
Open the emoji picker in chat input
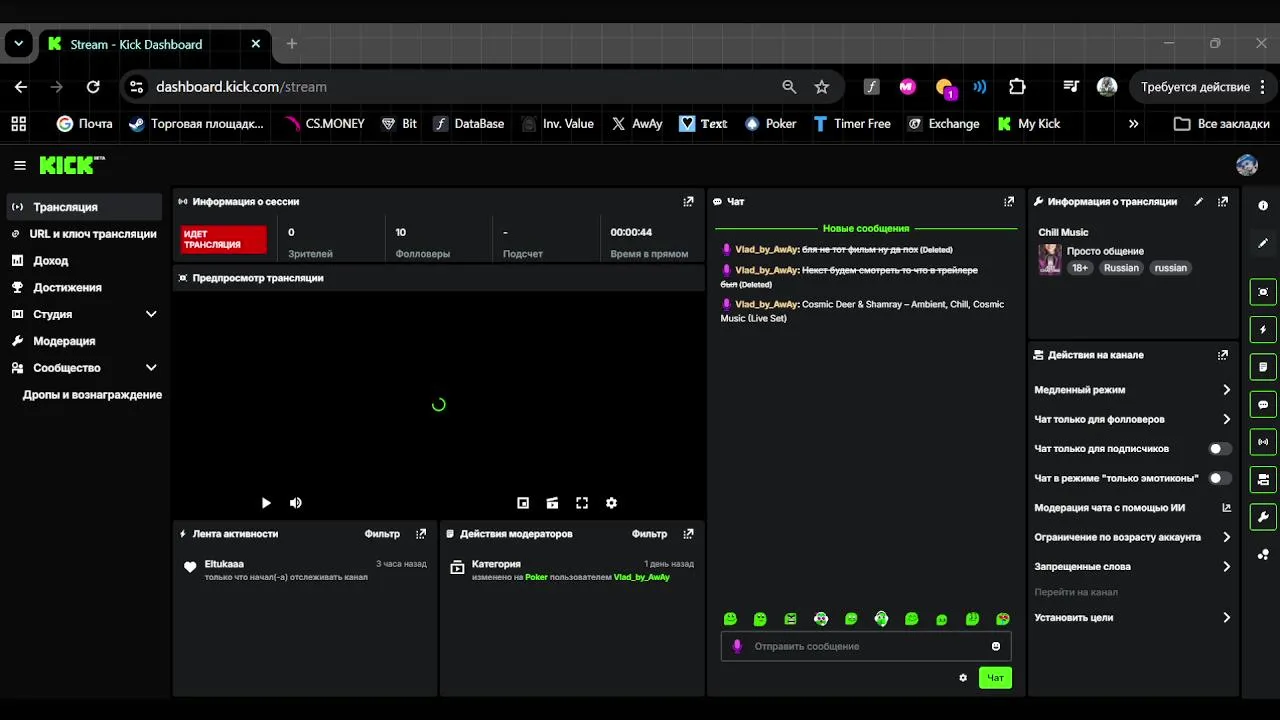996,646
